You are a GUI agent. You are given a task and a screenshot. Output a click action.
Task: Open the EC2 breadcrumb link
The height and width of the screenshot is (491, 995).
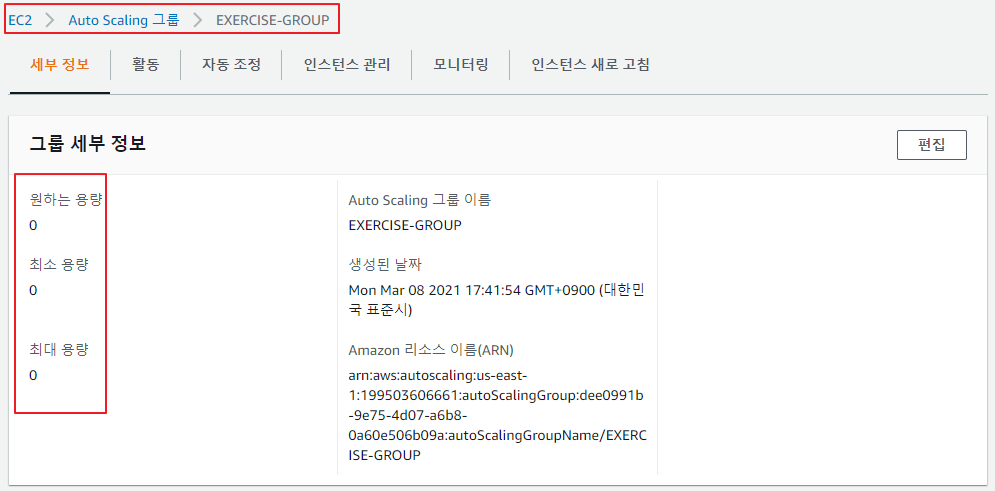[x=20, y=20]
